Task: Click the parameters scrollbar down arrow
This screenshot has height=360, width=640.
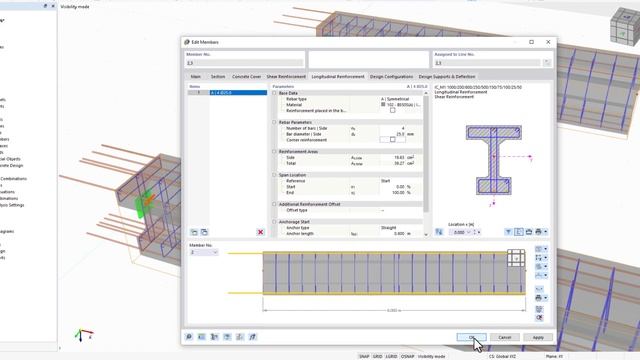Action: pyautogui.click(x=426, y=234)
